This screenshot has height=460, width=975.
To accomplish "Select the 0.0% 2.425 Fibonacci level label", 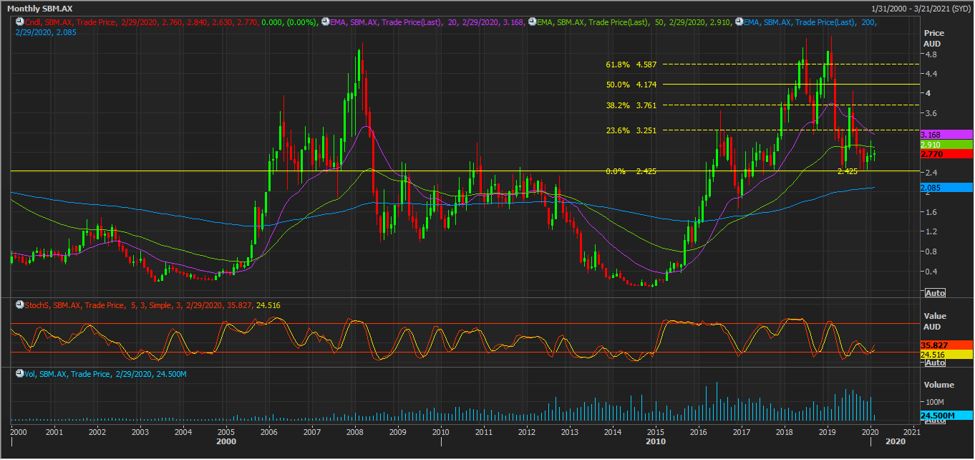I will tap(632, 171).
